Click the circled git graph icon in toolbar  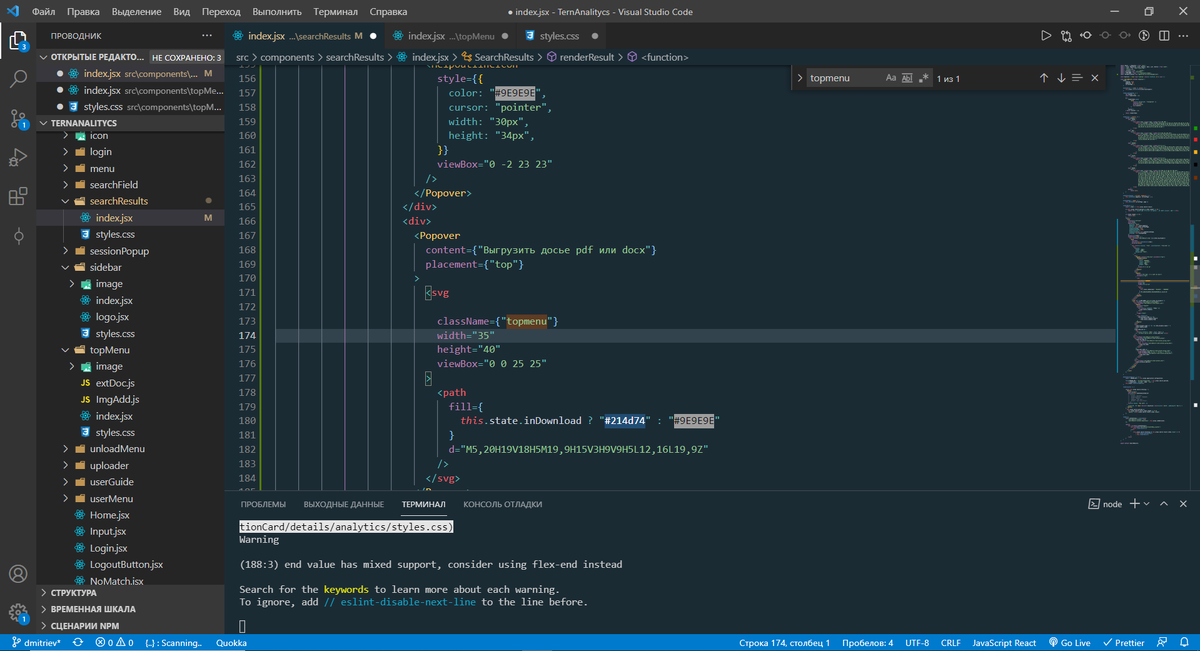[x=1144, y=36]
